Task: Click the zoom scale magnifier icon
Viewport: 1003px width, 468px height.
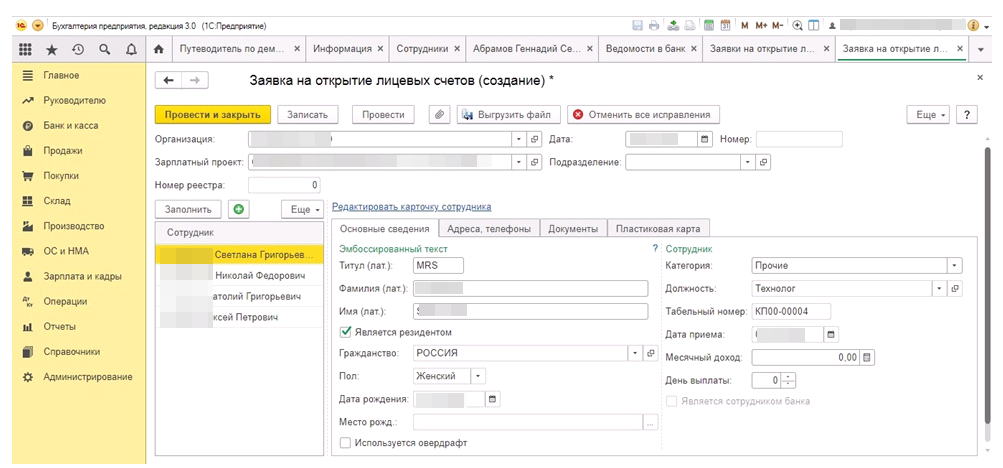Action: 798,26
